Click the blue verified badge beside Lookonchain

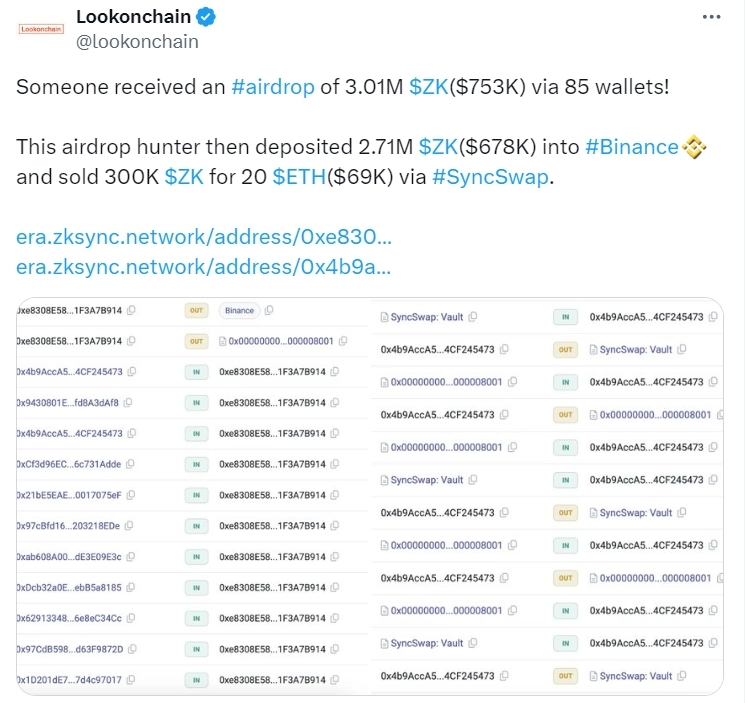(x=207, y=17)
